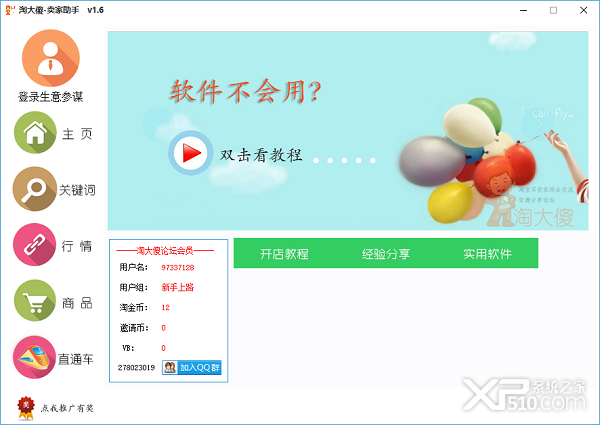Viewport: 600px width, 425px height.
Task: Click the 加入QQ群 button
Action: [x=192, y=368]
